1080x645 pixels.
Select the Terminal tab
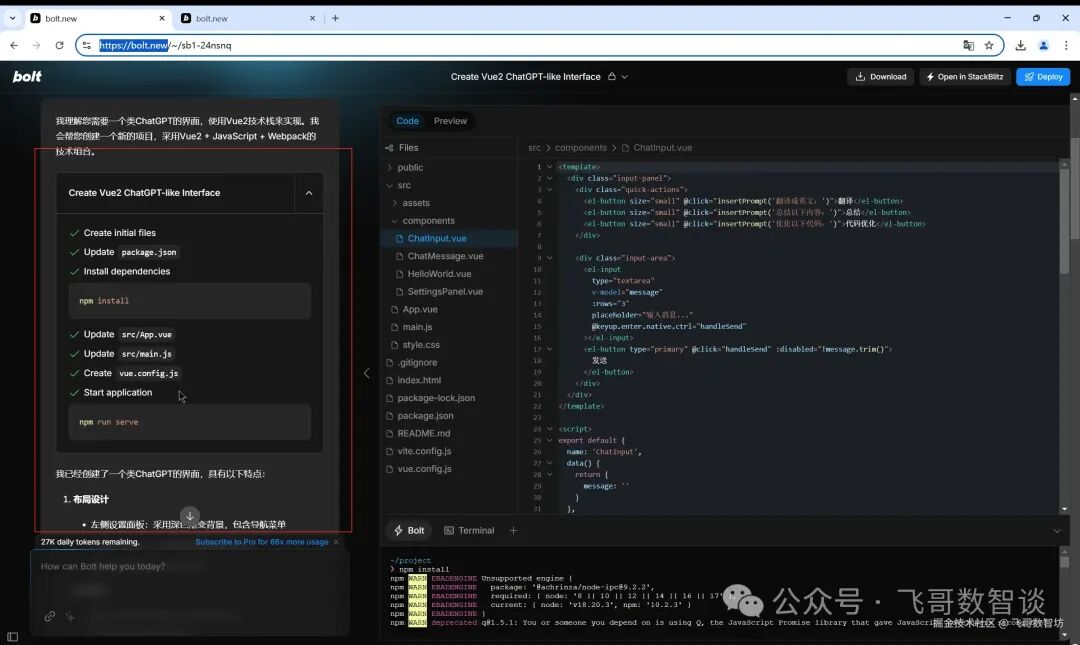click(469, 531)
